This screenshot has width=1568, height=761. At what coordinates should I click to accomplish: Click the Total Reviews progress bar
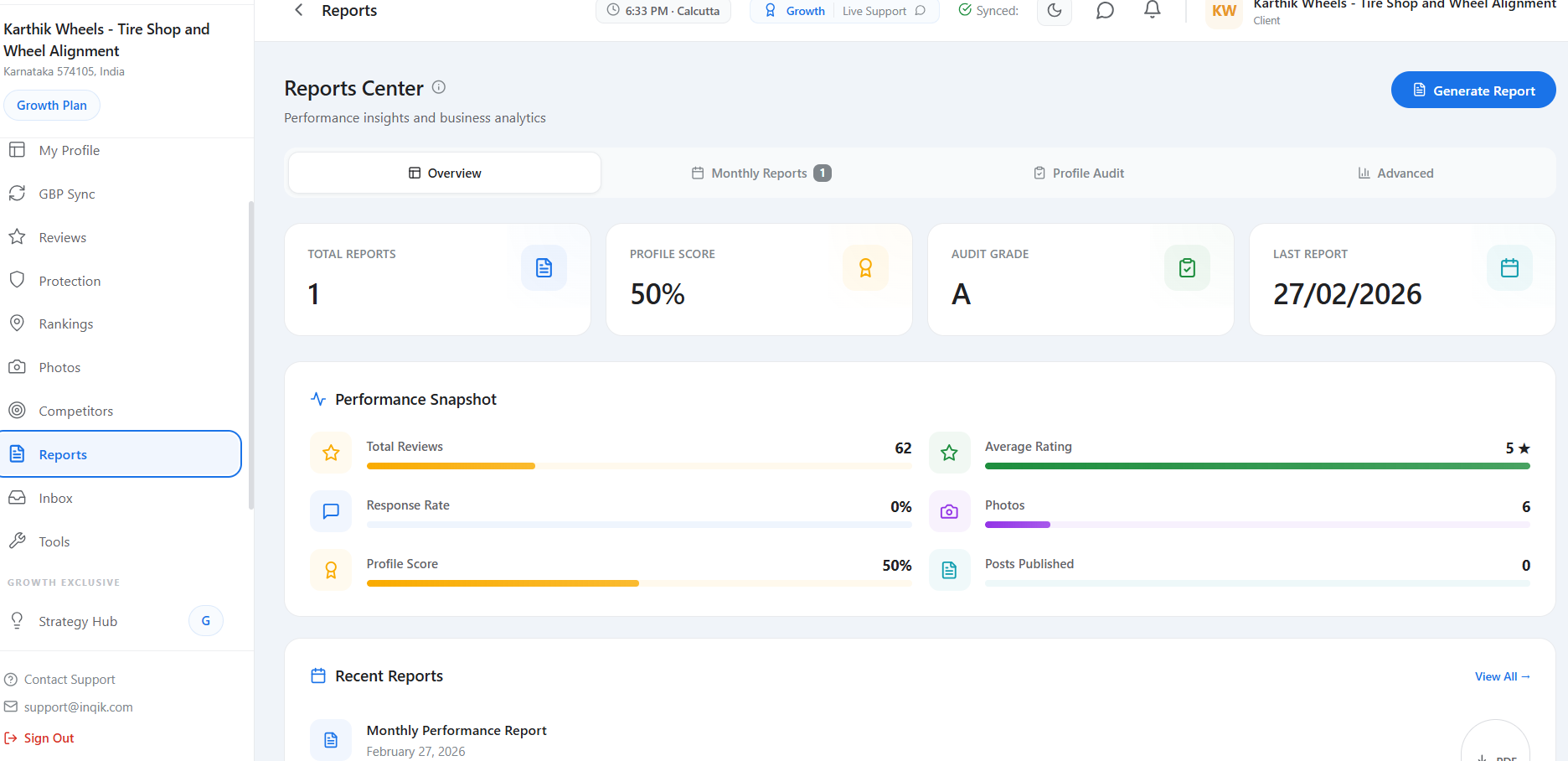(x=638, y=466)
